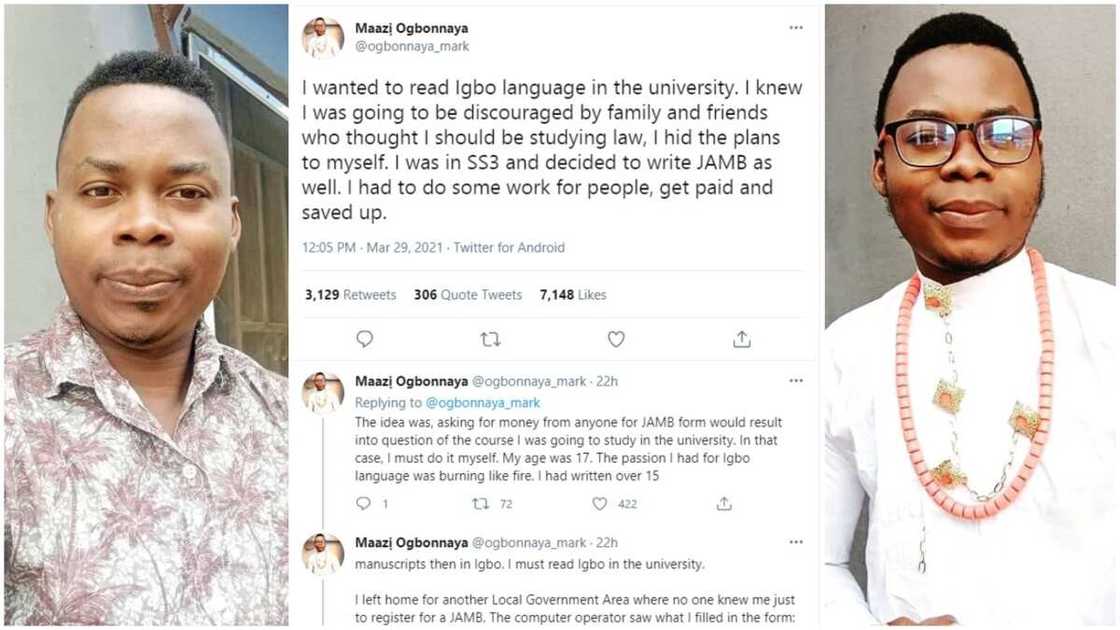Open the Twitter for Android source link
The height and width of the screenshot is (630, 1120).
(x=509, y=247)
